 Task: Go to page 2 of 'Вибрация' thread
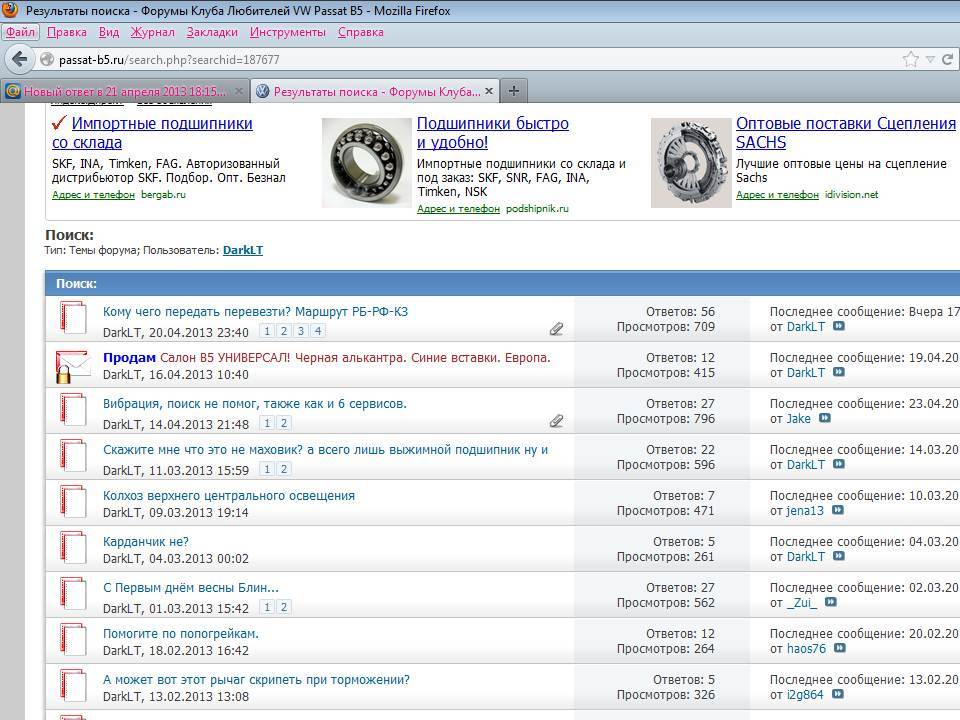pos(283,423)
